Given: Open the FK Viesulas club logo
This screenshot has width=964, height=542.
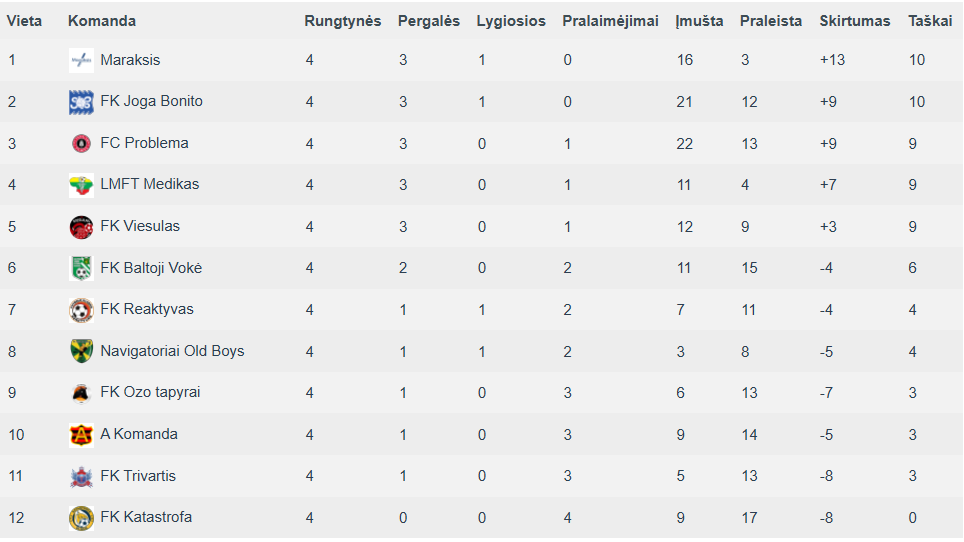Looking at the screenshot, I should coord(81,227).
